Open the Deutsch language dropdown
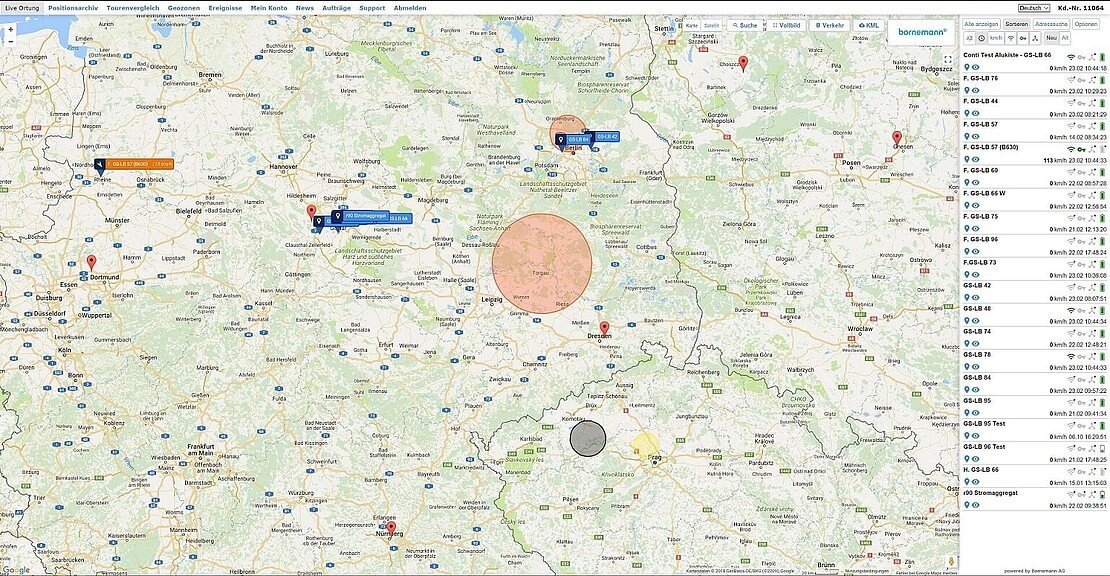Screen dimensions: 1110x576 coord(1034,8)
